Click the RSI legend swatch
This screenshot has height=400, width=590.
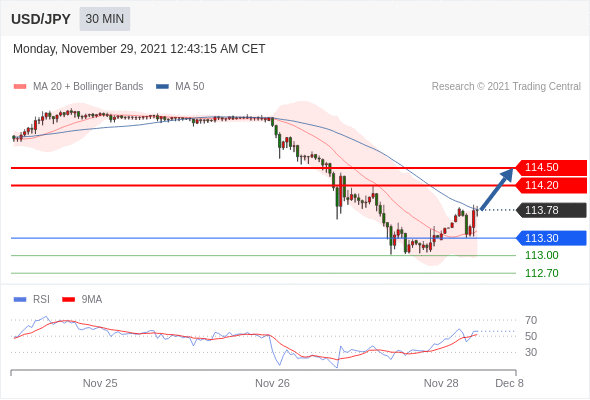click(x=20, y=300)
